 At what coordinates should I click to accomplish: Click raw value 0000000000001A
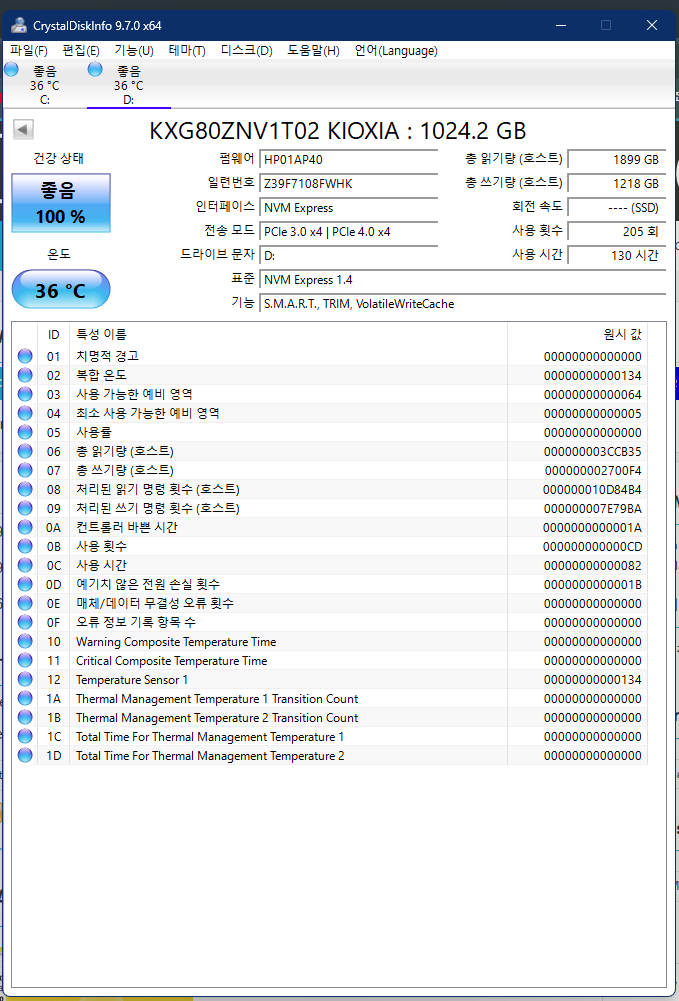(592, 528)
